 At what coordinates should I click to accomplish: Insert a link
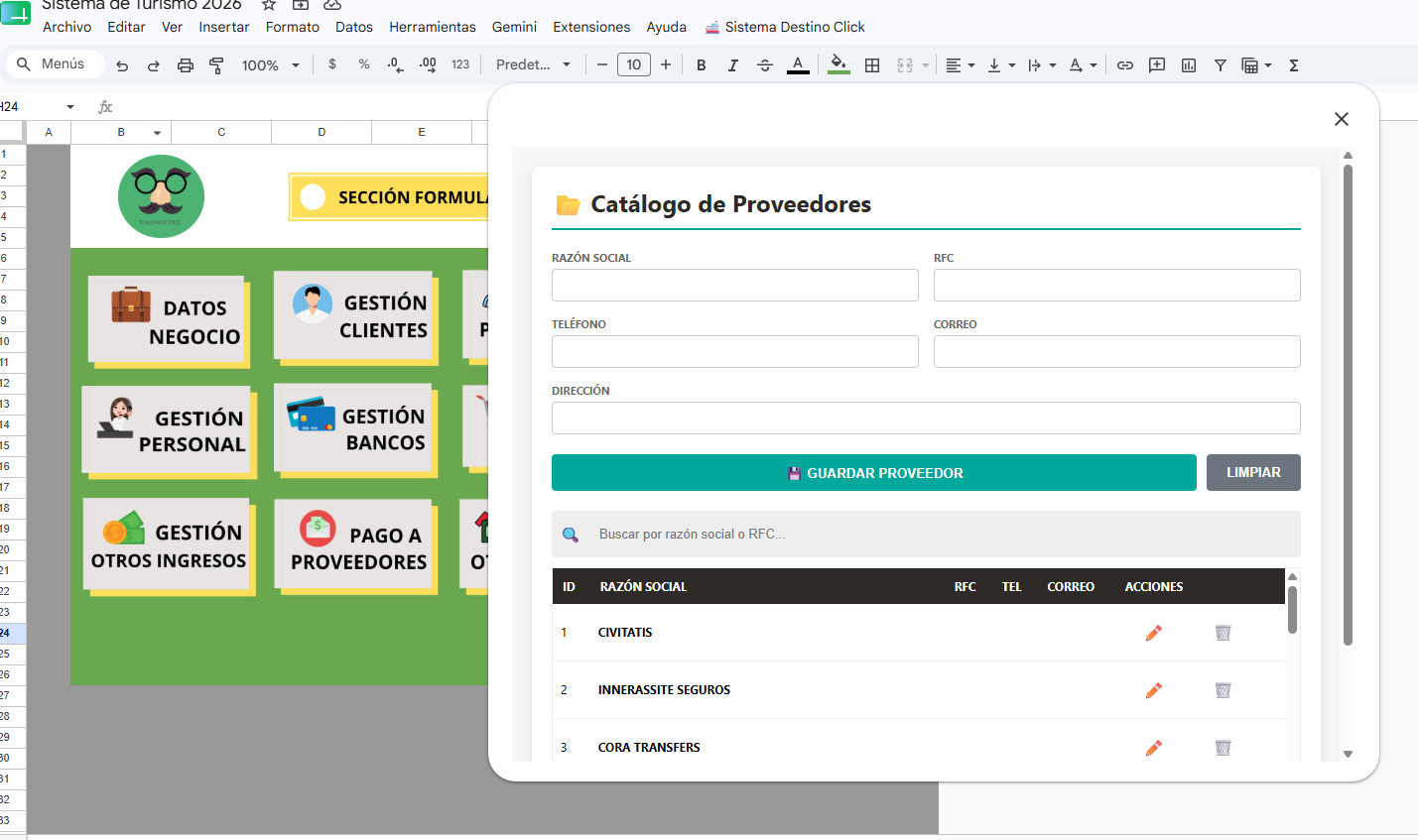[x=1125, y=65]
